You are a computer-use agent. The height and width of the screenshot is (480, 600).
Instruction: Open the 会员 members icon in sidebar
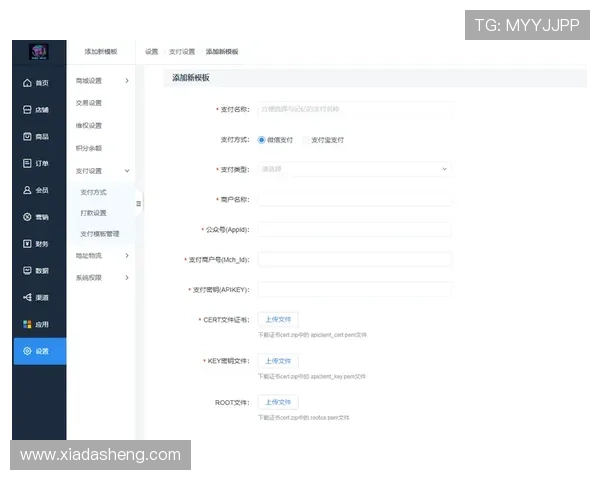27,190
